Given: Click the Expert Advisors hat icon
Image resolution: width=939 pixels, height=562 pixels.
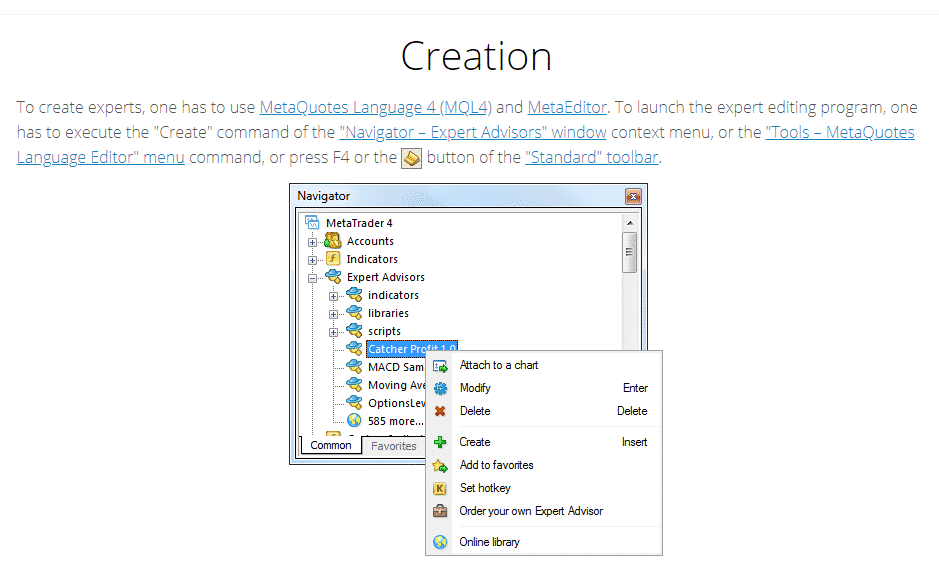Looking at the screenshot, I should pyautogui.click(x=333, y=276).
